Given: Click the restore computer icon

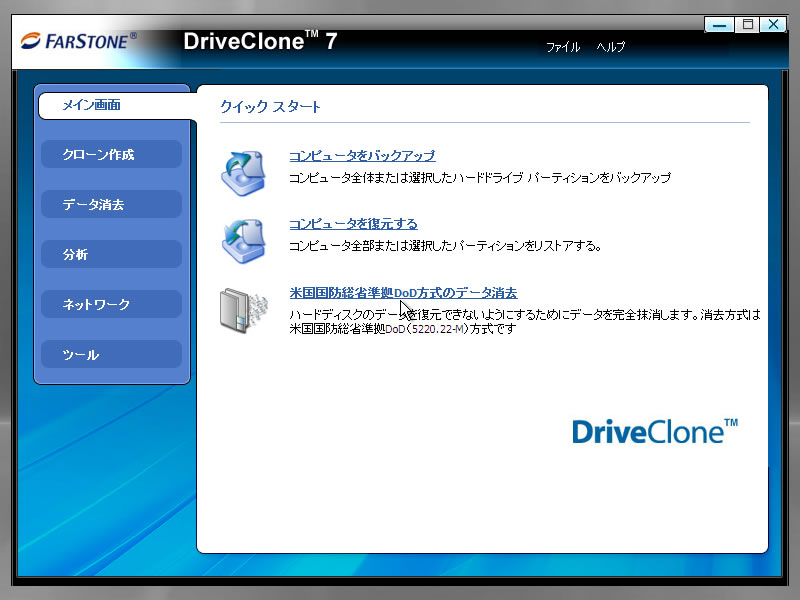Looking at the screenshot, I should coord(243,241).
